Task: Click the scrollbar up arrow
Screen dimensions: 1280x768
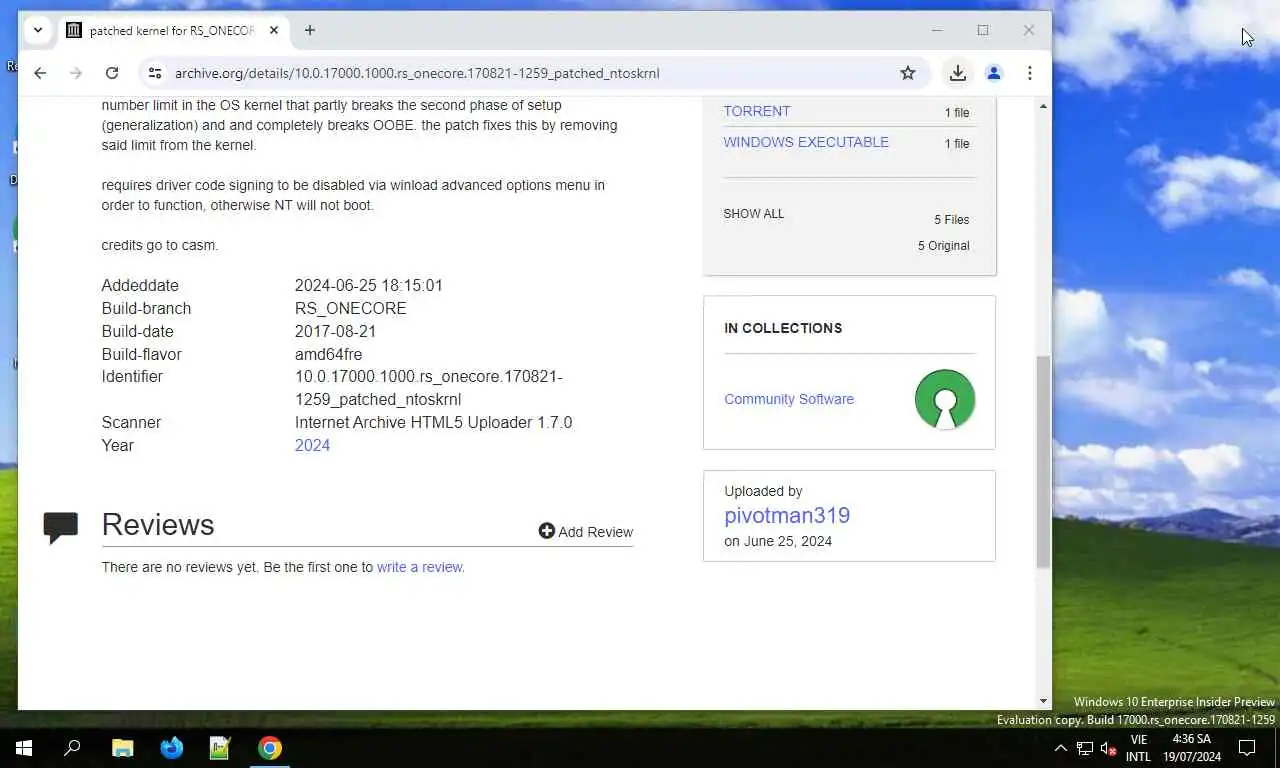Action: (x=1043, y=106)
